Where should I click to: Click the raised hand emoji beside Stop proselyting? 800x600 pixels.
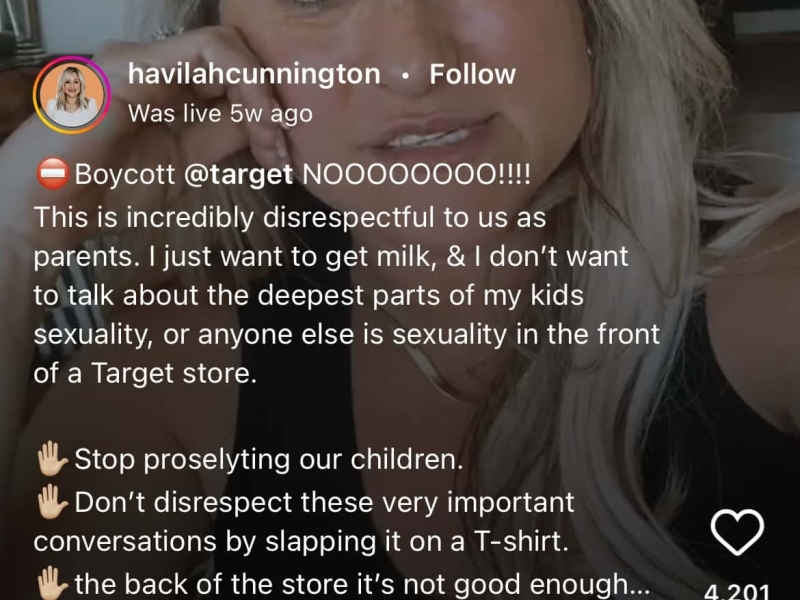click(x=52, y=459)
